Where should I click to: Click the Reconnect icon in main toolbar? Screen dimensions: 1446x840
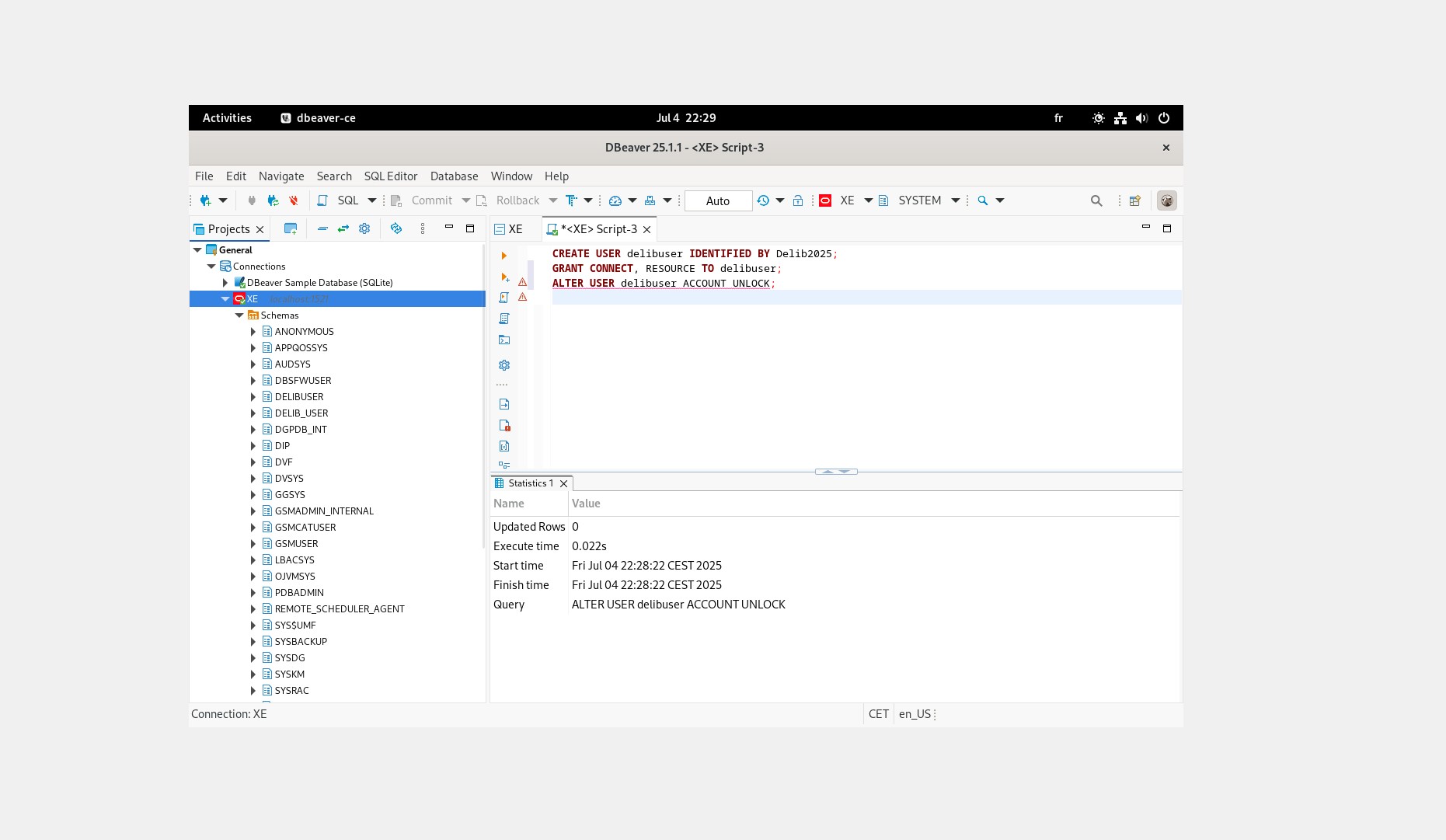tap(273, 200)
